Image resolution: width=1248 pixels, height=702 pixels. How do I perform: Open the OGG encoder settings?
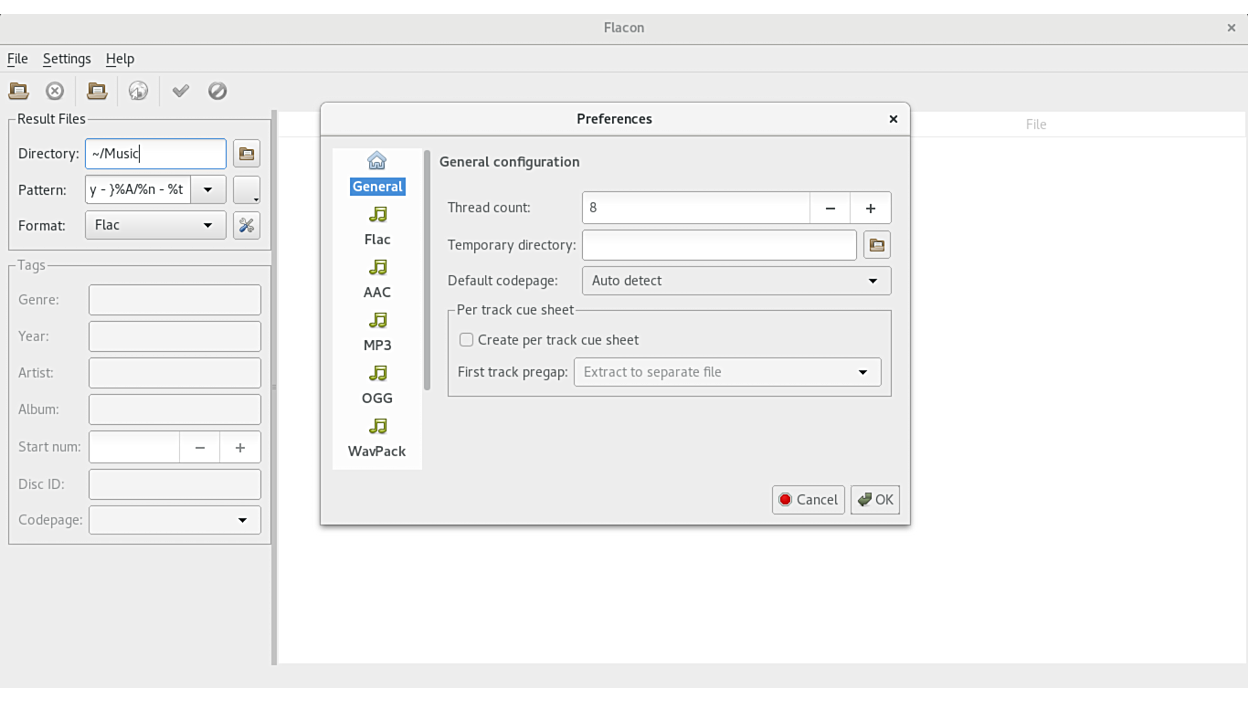pyautogui.click(x=377, y=384)
